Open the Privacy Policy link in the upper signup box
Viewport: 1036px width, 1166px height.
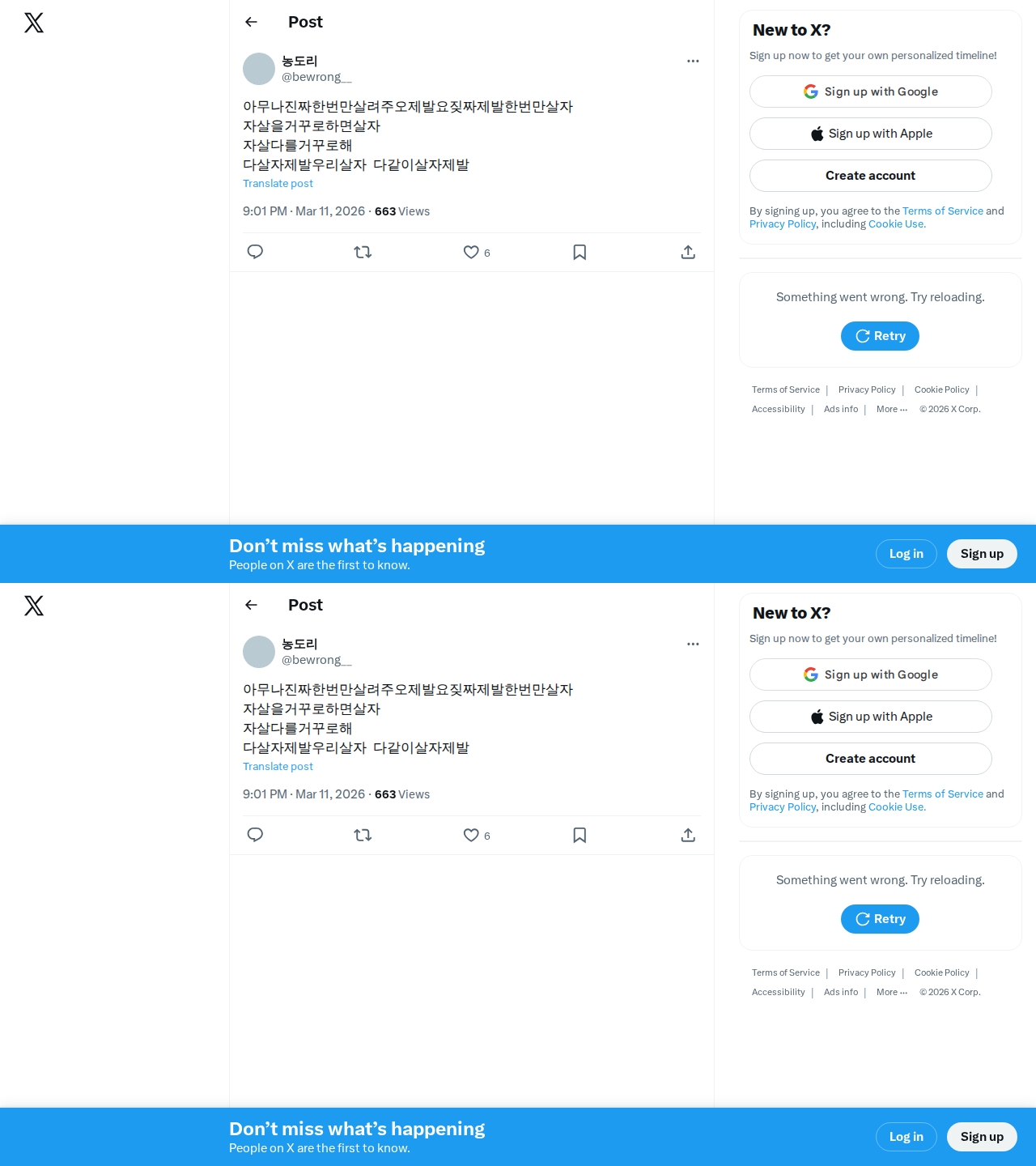coord(783,224)
